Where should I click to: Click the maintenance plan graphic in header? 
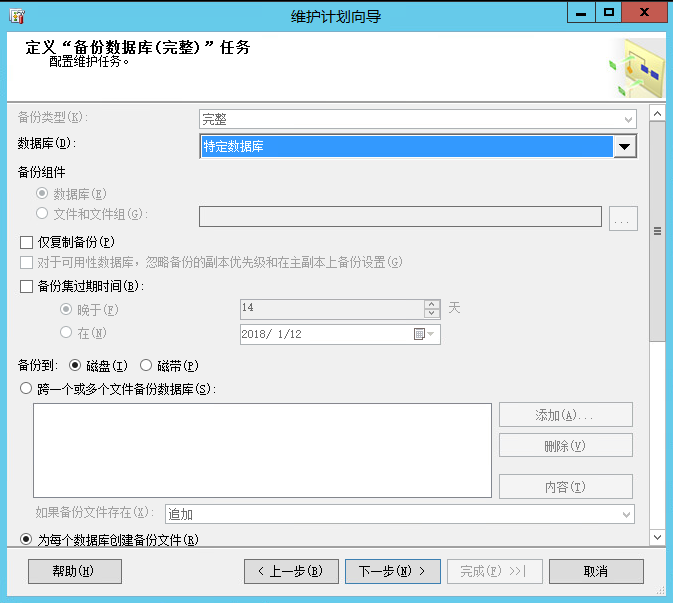click(636, 70)
